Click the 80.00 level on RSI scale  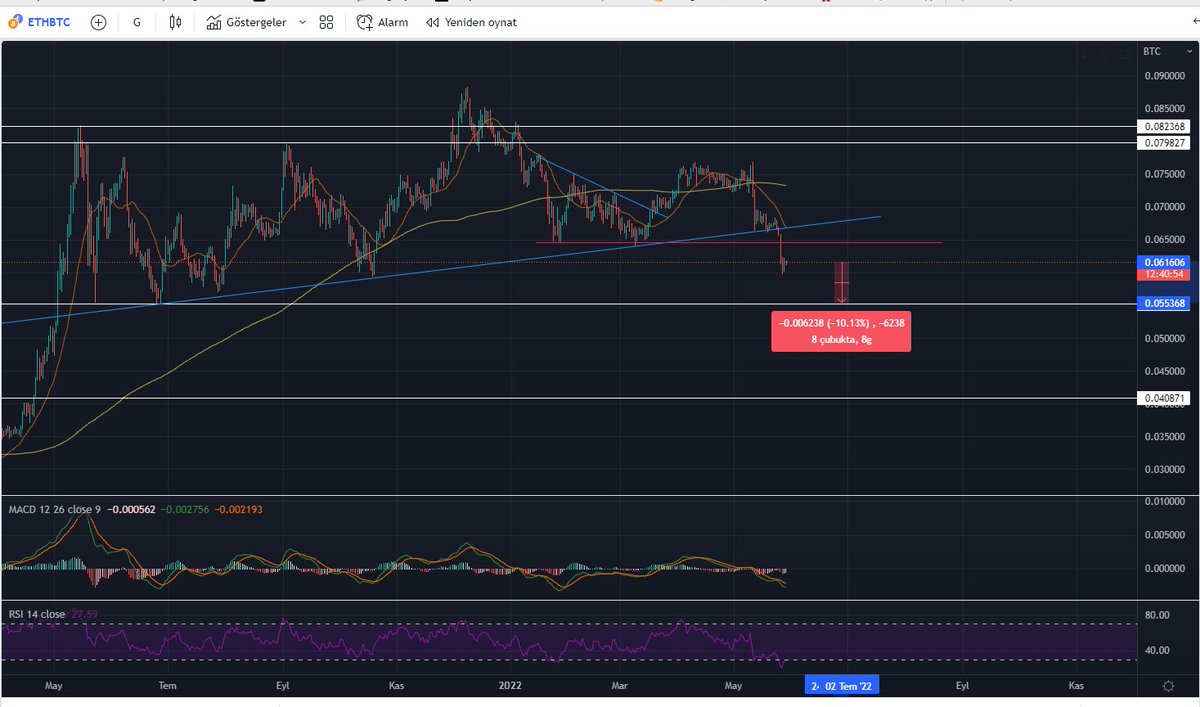[1157, 616]
